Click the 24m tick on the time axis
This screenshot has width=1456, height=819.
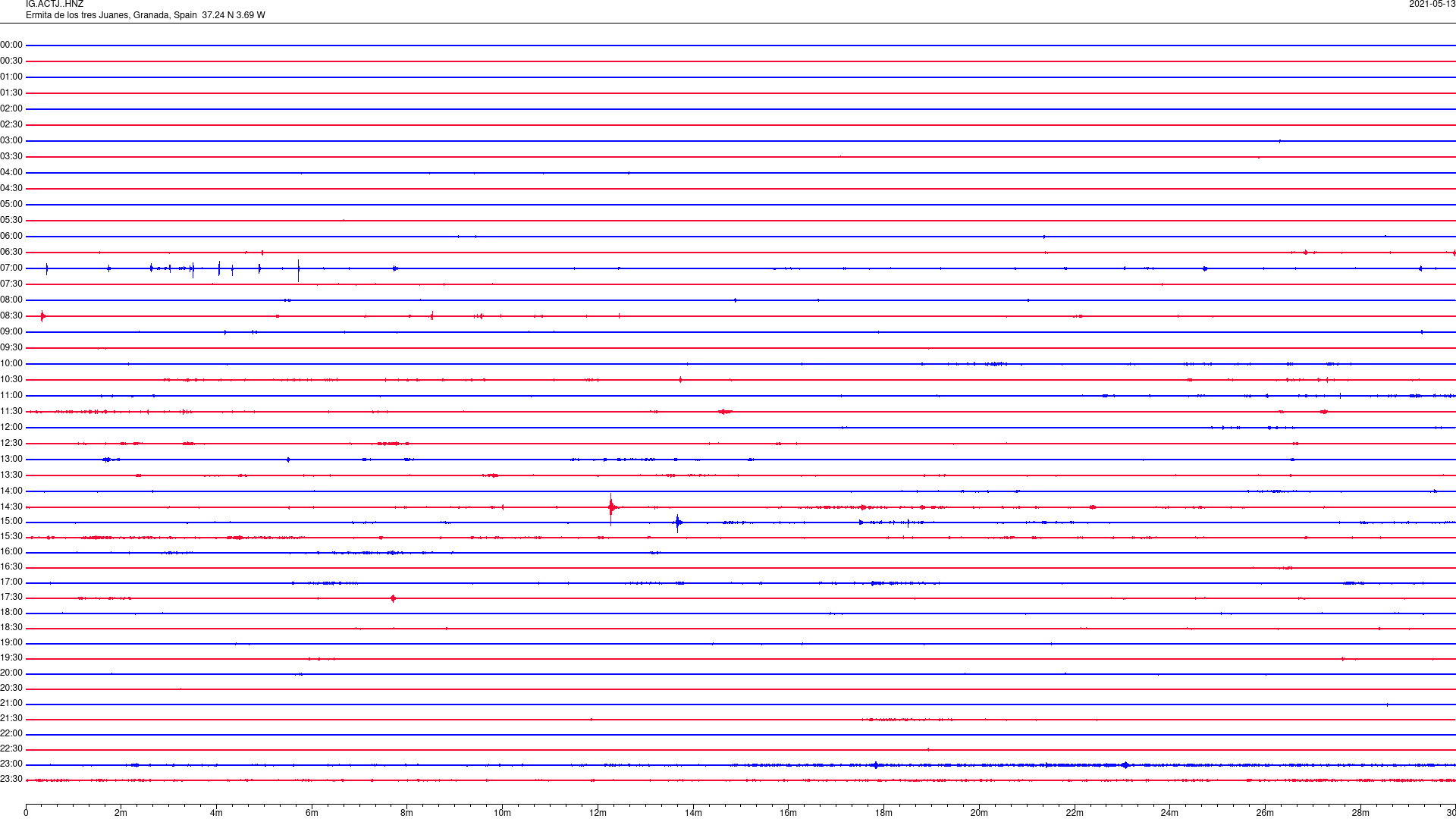click(1169, 813)
